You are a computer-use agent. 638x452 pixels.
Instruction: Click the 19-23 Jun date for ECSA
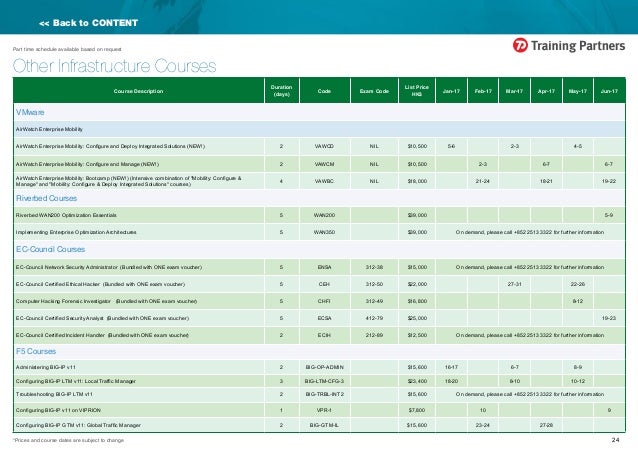[x=609, y=318]
